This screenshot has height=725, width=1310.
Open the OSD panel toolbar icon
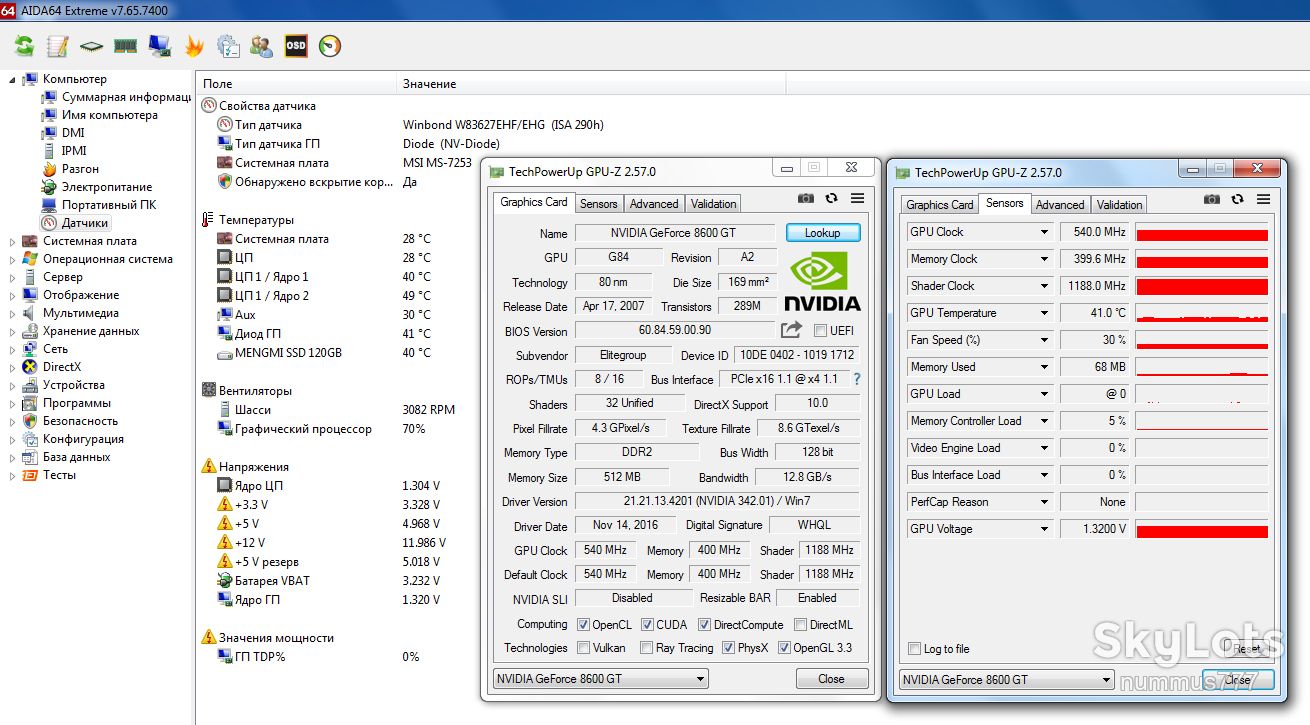pos(296,46)
